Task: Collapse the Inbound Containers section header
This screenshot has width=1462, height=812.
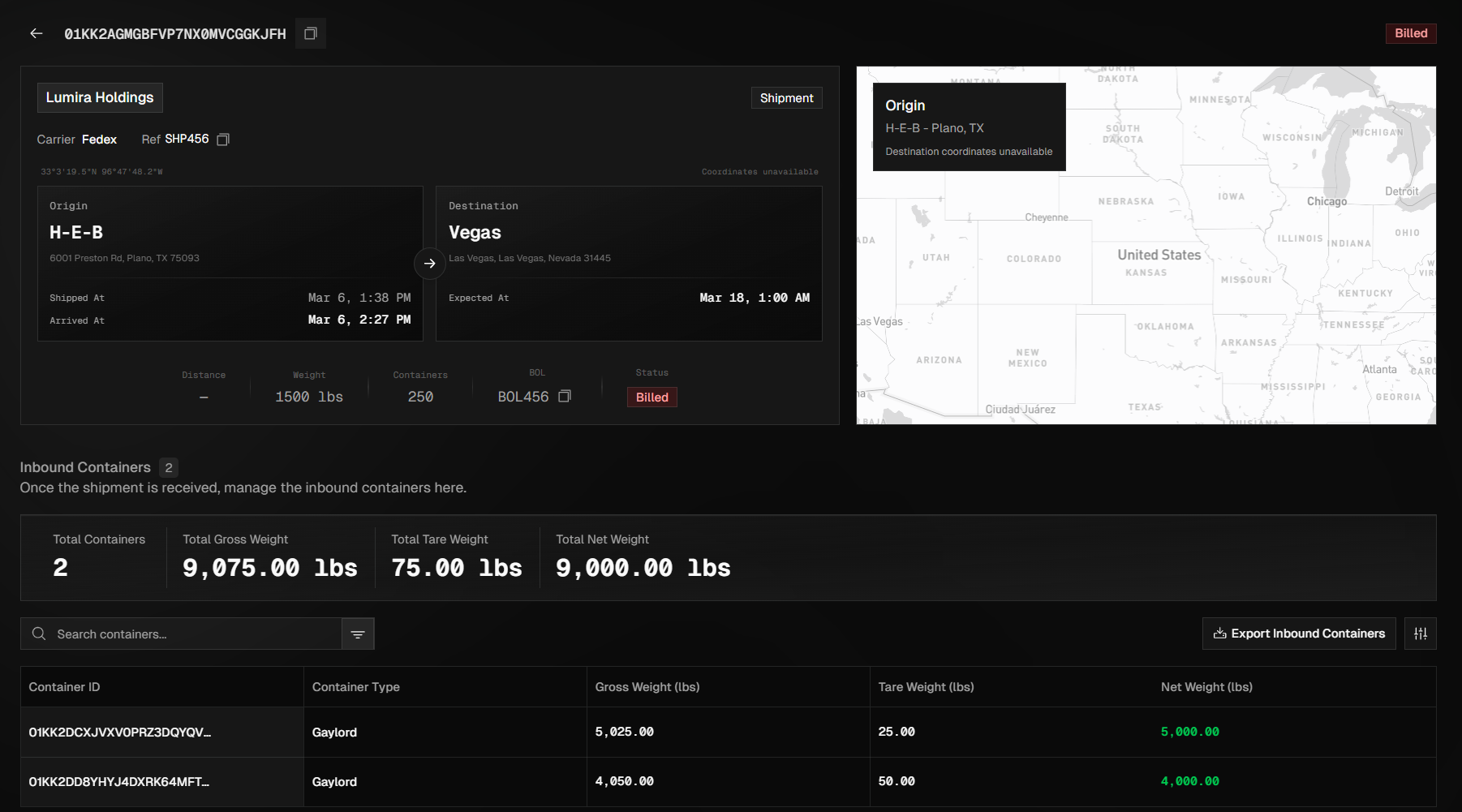Action: click(x=84, y=467)
